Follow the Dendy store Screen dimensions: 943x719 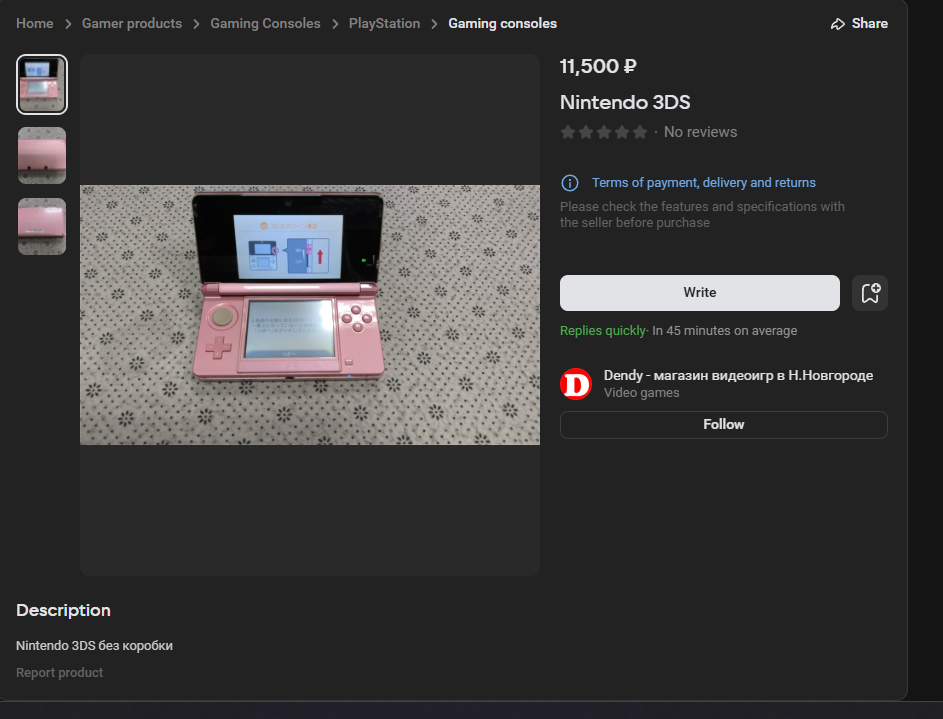[723, 424]
